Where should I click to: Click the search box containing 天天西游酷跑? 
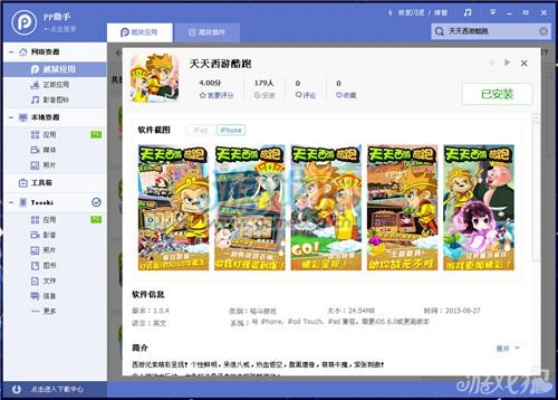click(491, 31)
